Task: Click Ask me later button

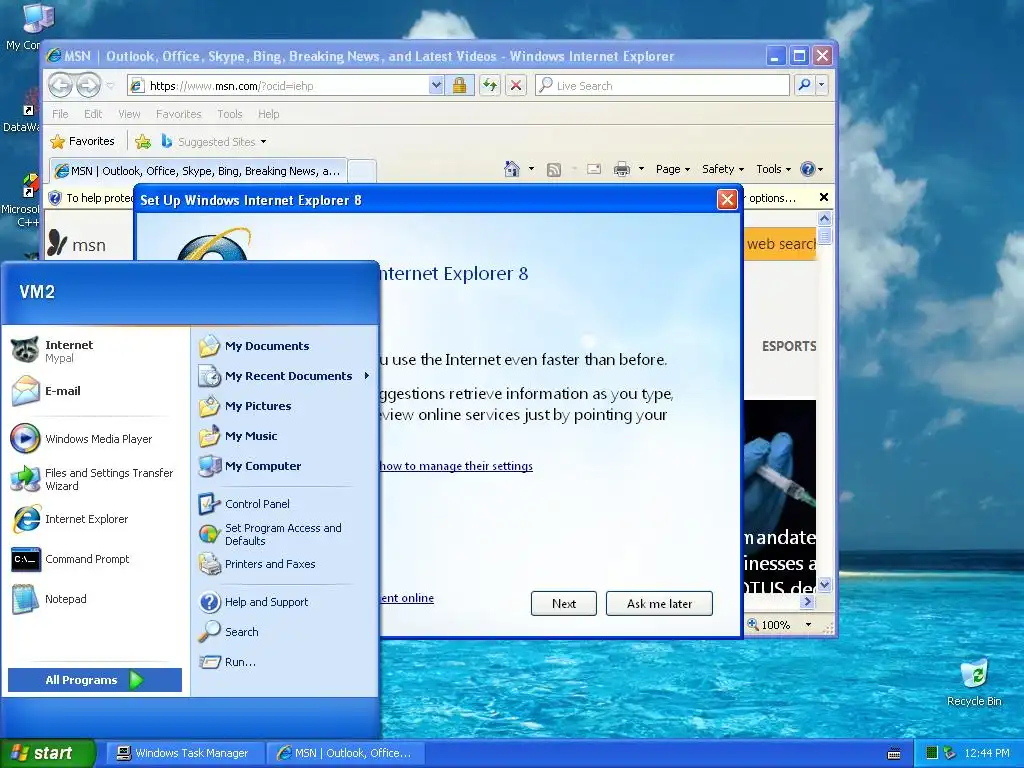Action: (x=659, y=603)
